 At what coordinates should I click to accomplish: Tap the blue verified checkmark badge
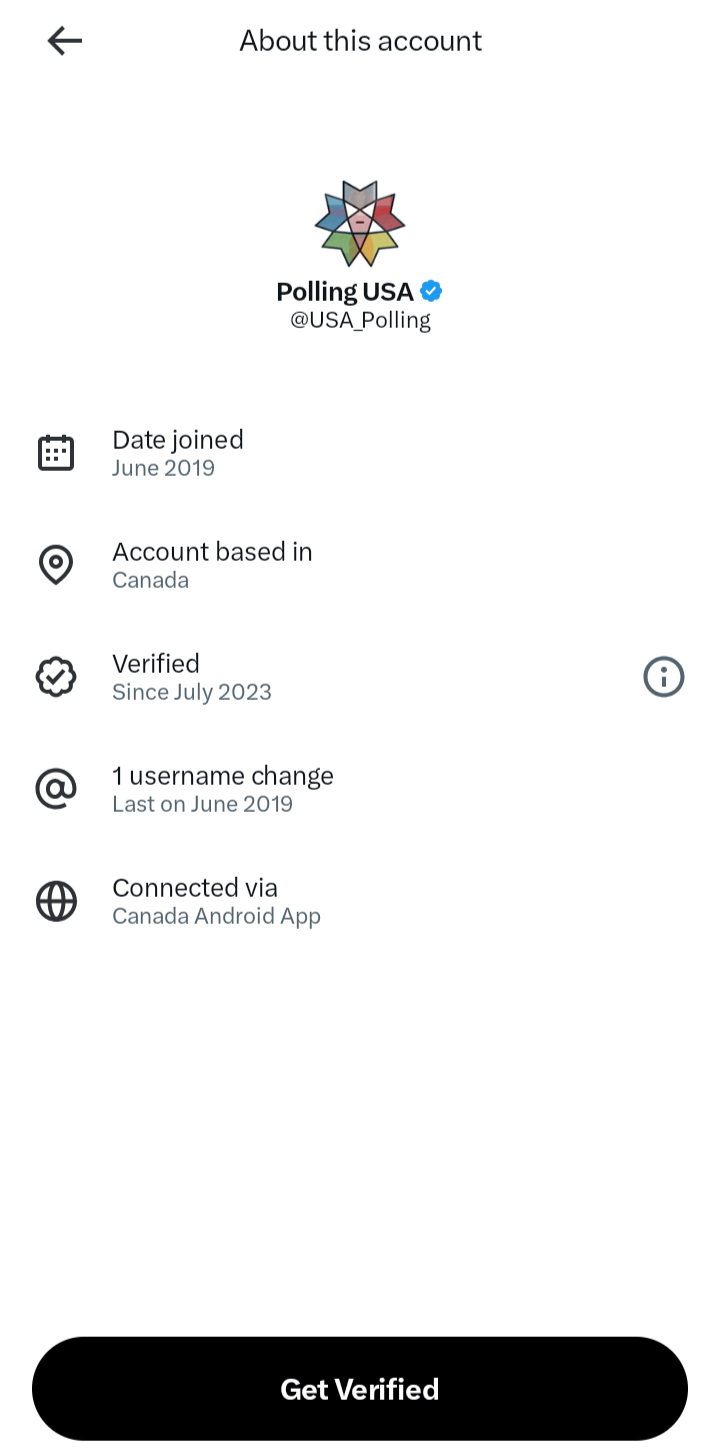coord(431,291)
